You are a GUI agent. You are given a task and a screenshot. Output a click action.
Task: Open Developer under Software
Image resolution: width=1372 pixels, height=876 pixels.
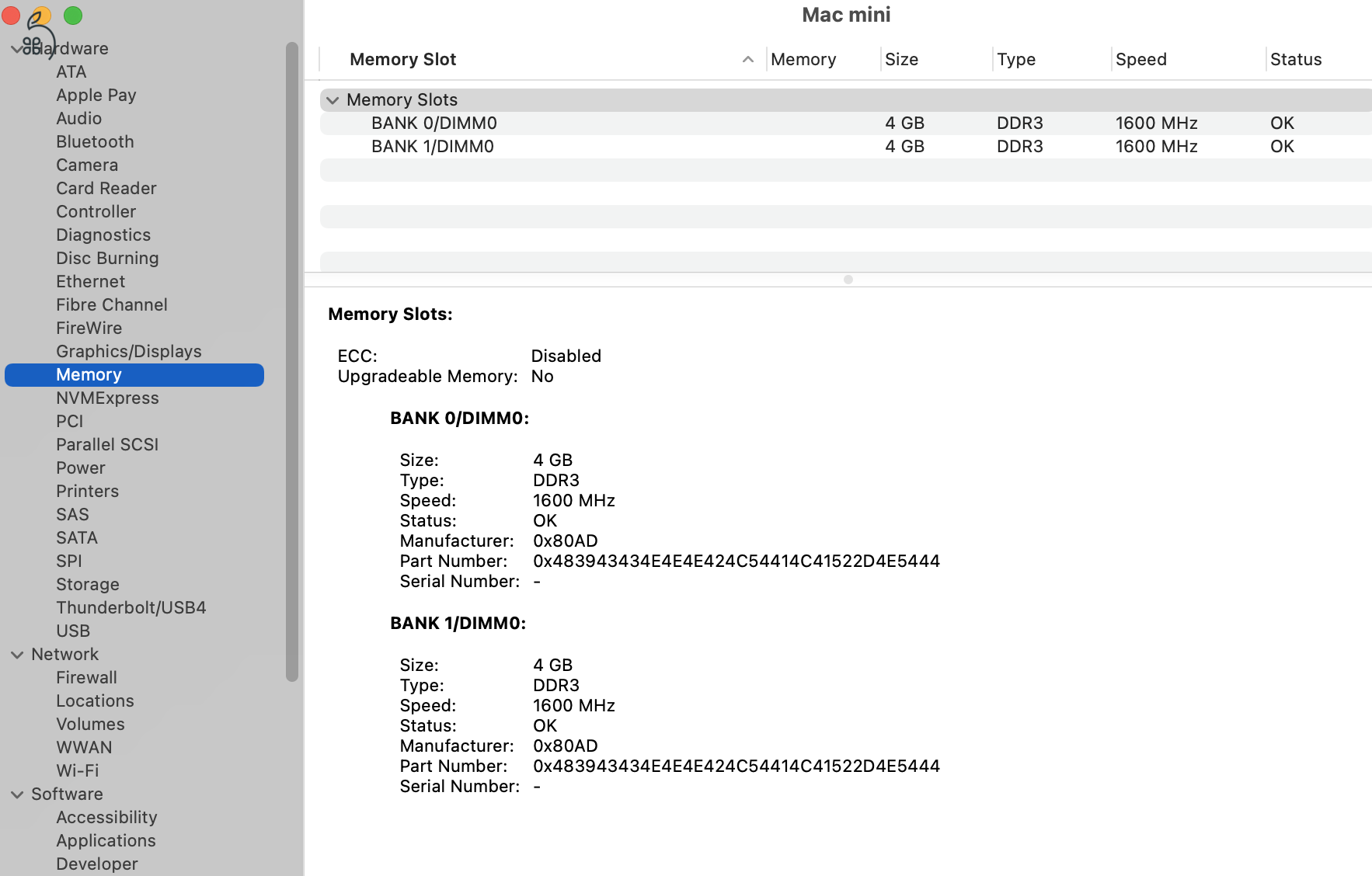coord(96,864)
